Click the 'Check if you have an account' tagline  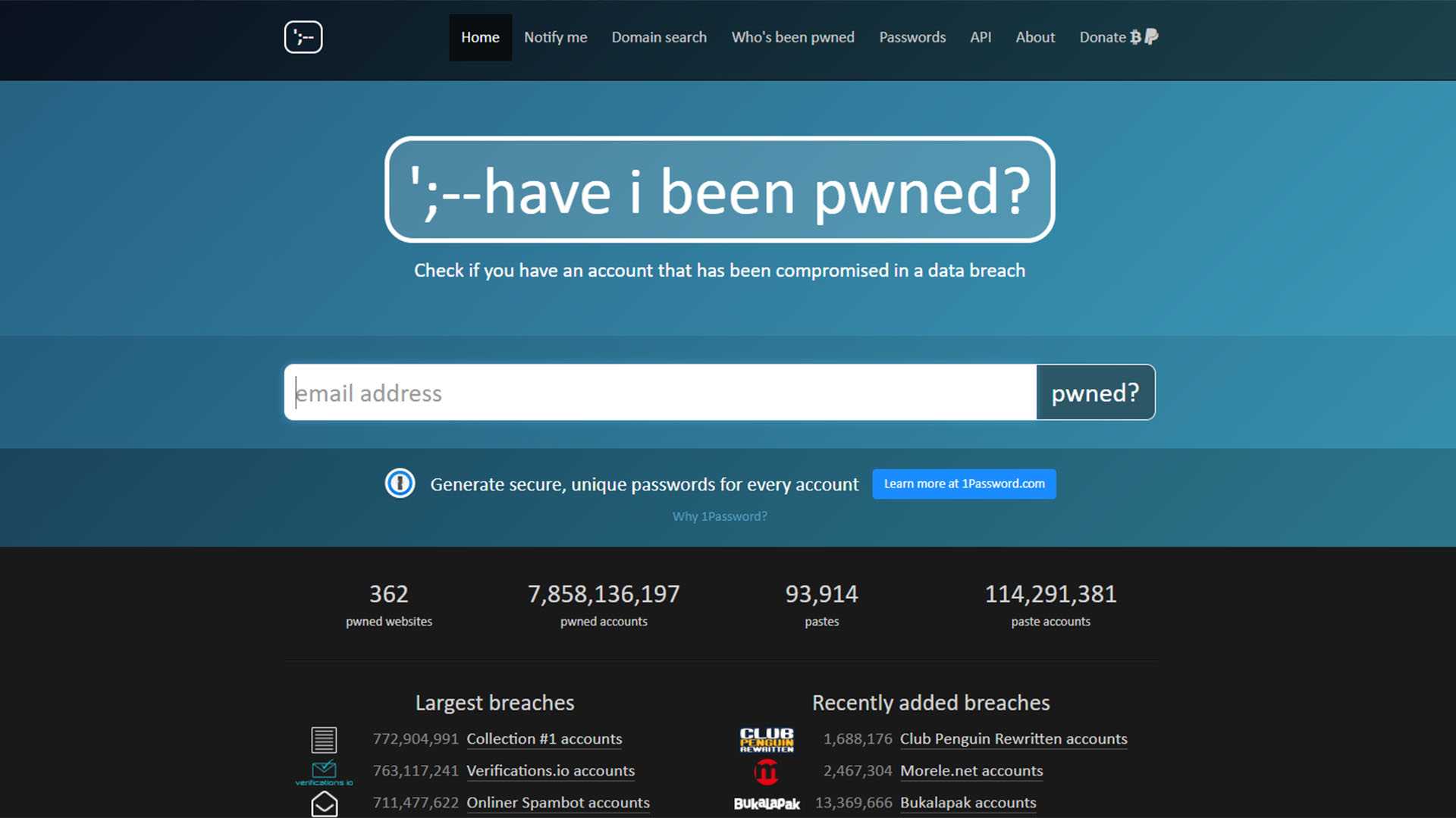tap(720, 271)
